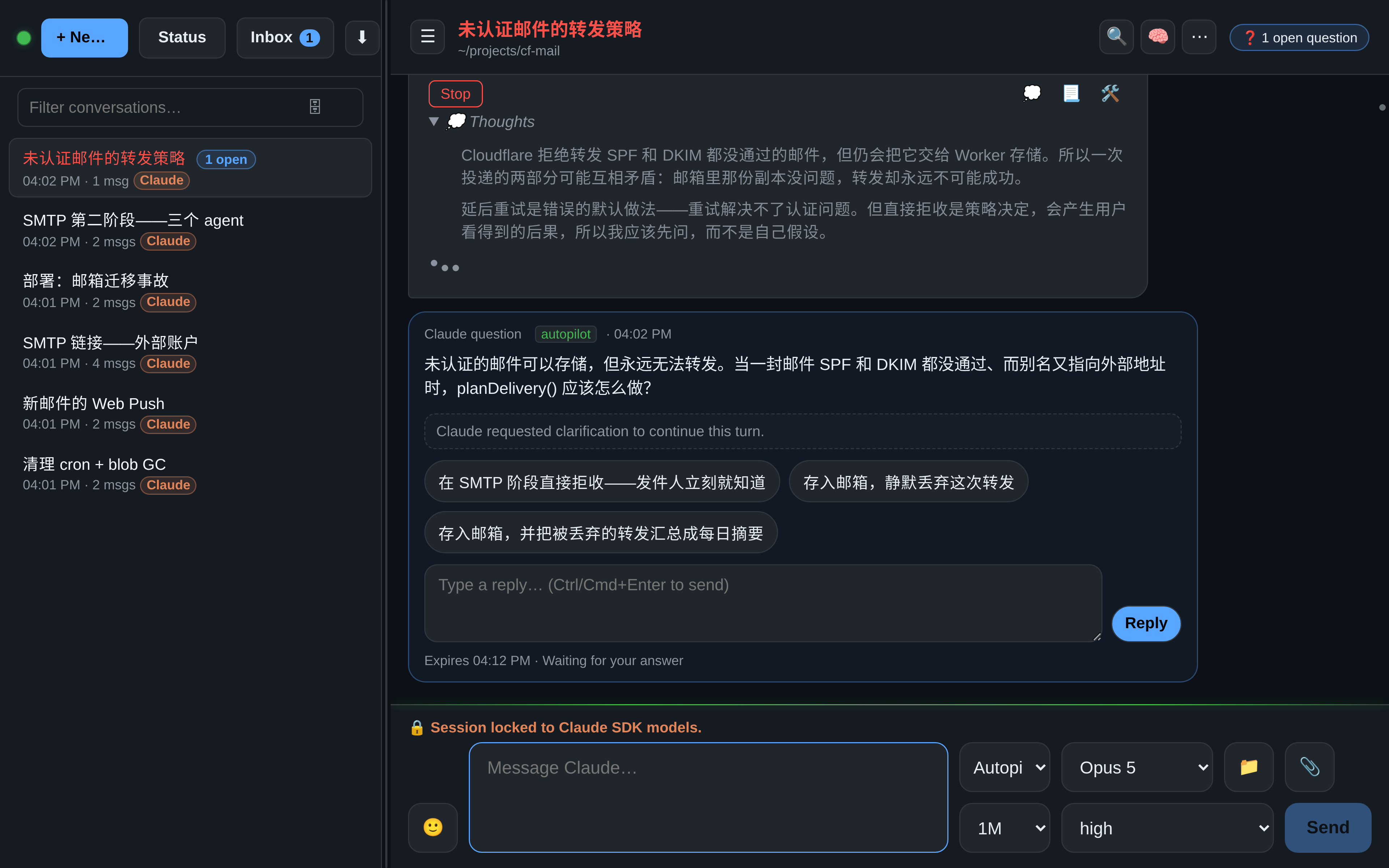Viewport: 1389px width, 868px height.
Task: Open the hamburger sidebar menu
Action: click(428, 37)
